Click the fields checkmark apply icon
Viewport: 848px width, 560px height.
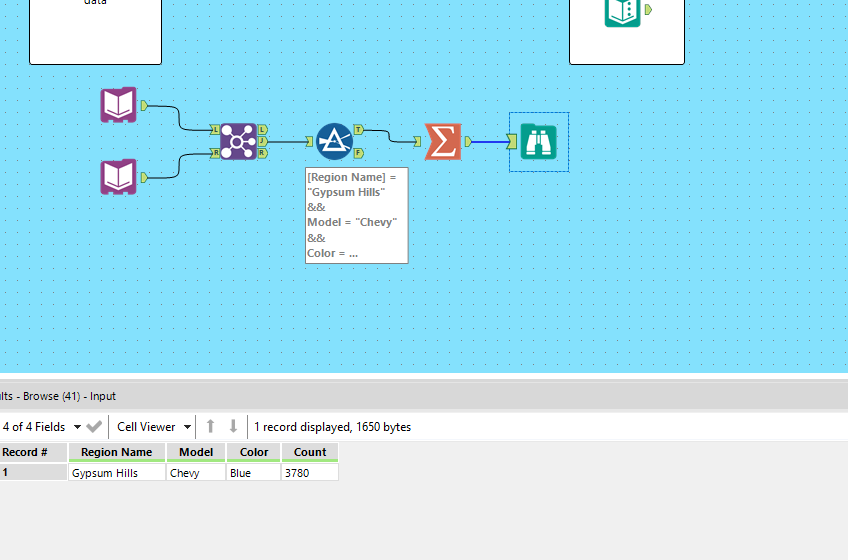tap(94, 427)
